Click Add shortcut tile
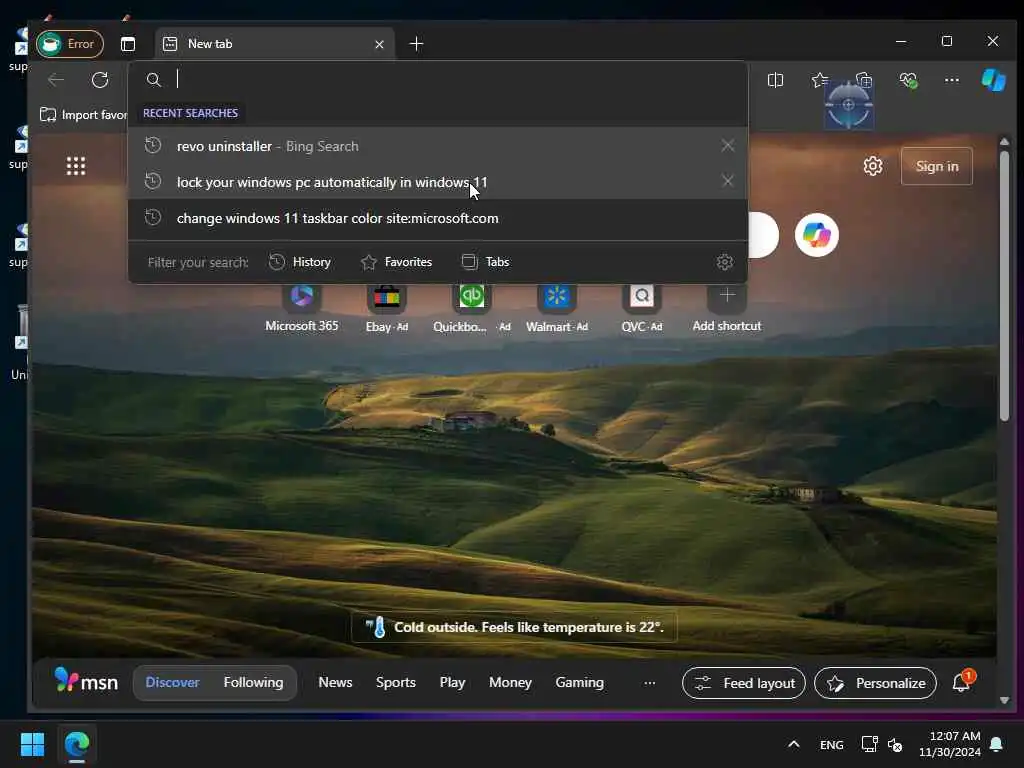The height and width of the screenshot is (768, 1024). click(727, 308)
